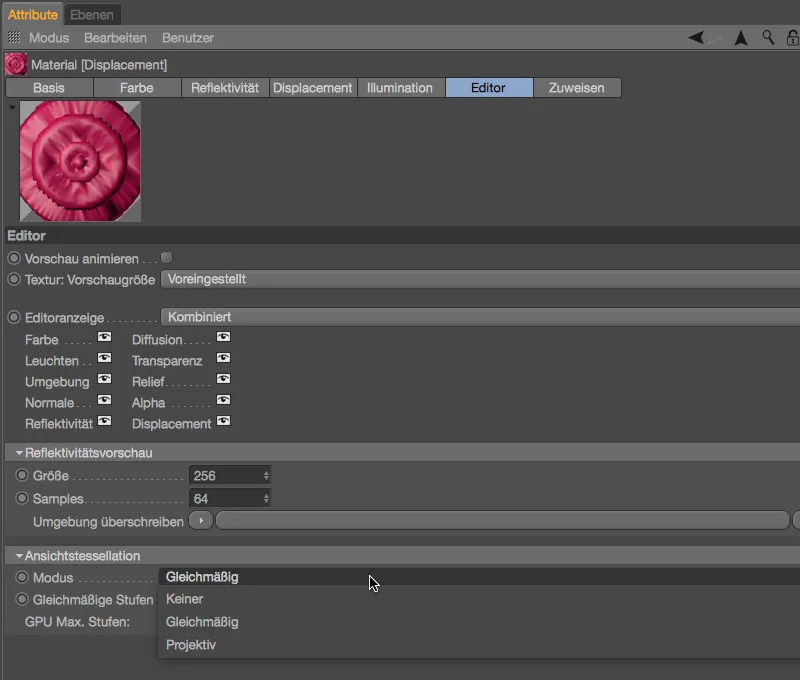Open the Basis material tab
Viewport: 800px width, 680px height.
[49, 88]
